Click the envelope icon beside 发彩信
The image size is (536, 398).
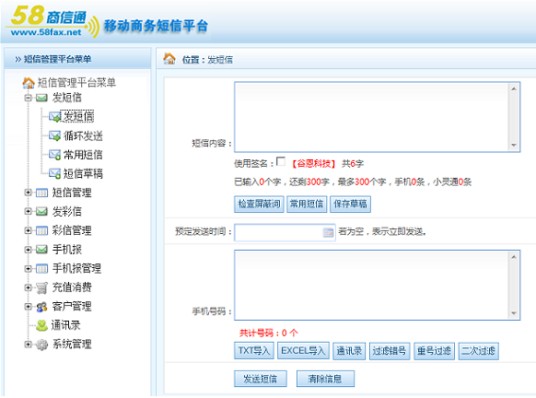(x=42, y=212)
